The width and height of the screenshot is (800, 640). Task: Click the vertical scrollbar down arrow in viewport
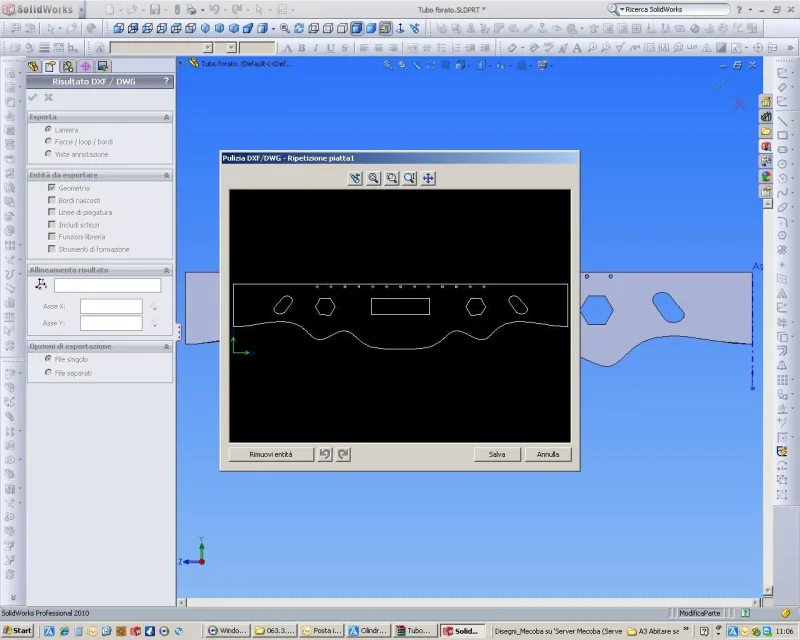coord(767,590)
